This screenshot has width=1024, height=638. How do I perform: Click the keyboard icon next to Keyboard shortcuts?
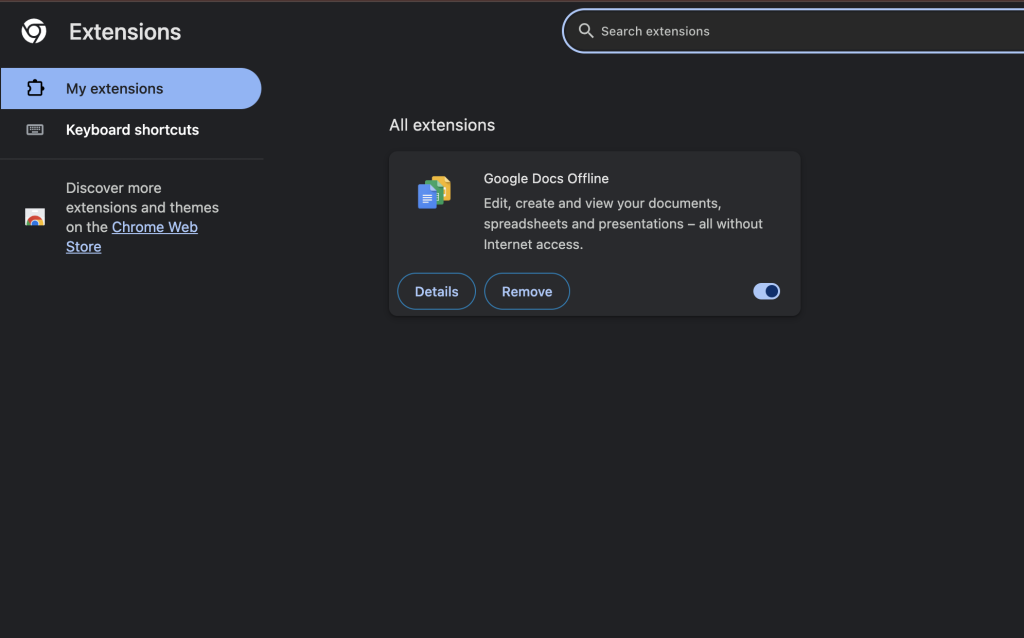click(x=36, y=129)
